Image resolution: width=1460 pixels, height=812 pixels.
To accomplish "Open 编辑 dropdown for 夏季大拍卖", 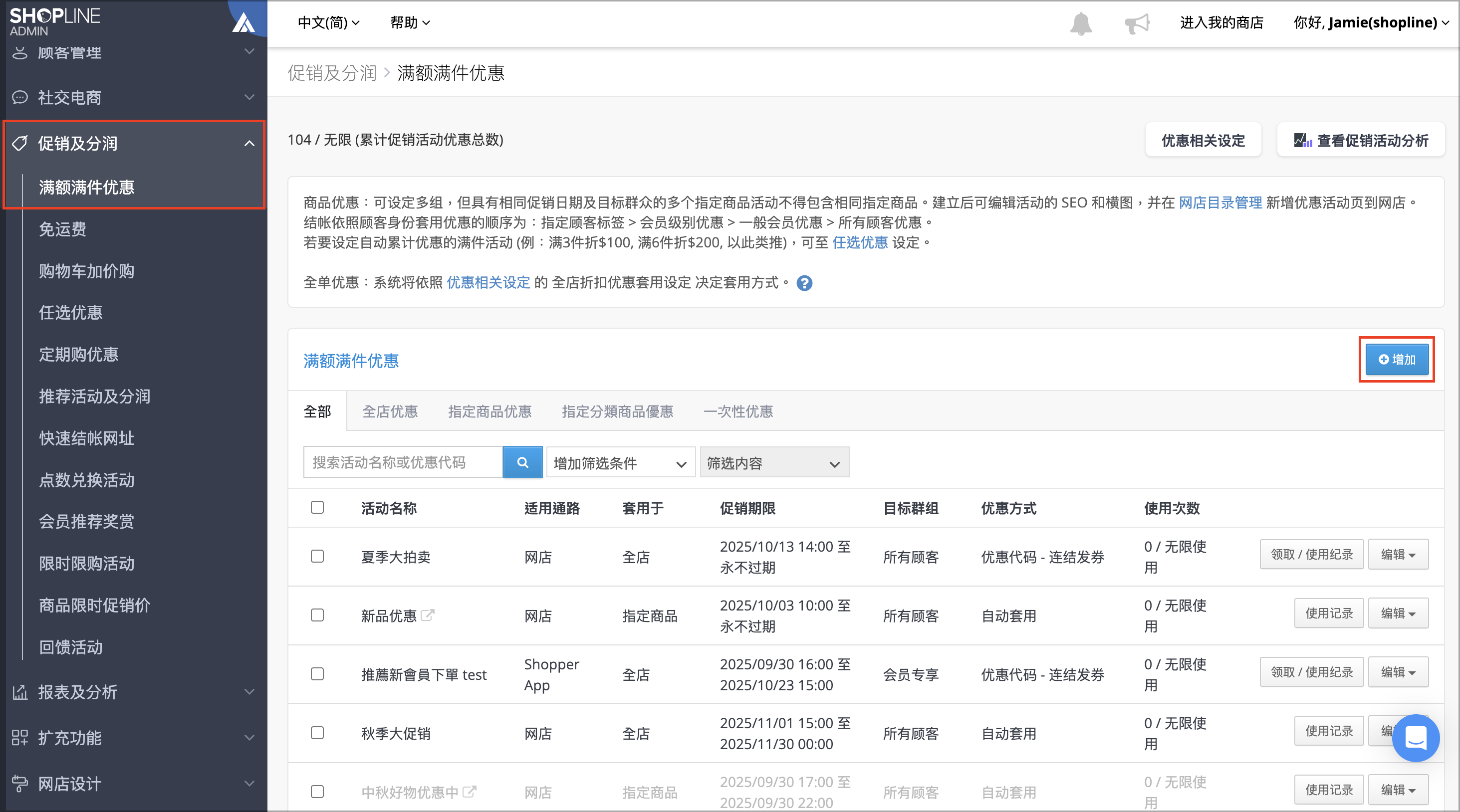I will [1398, 555].
